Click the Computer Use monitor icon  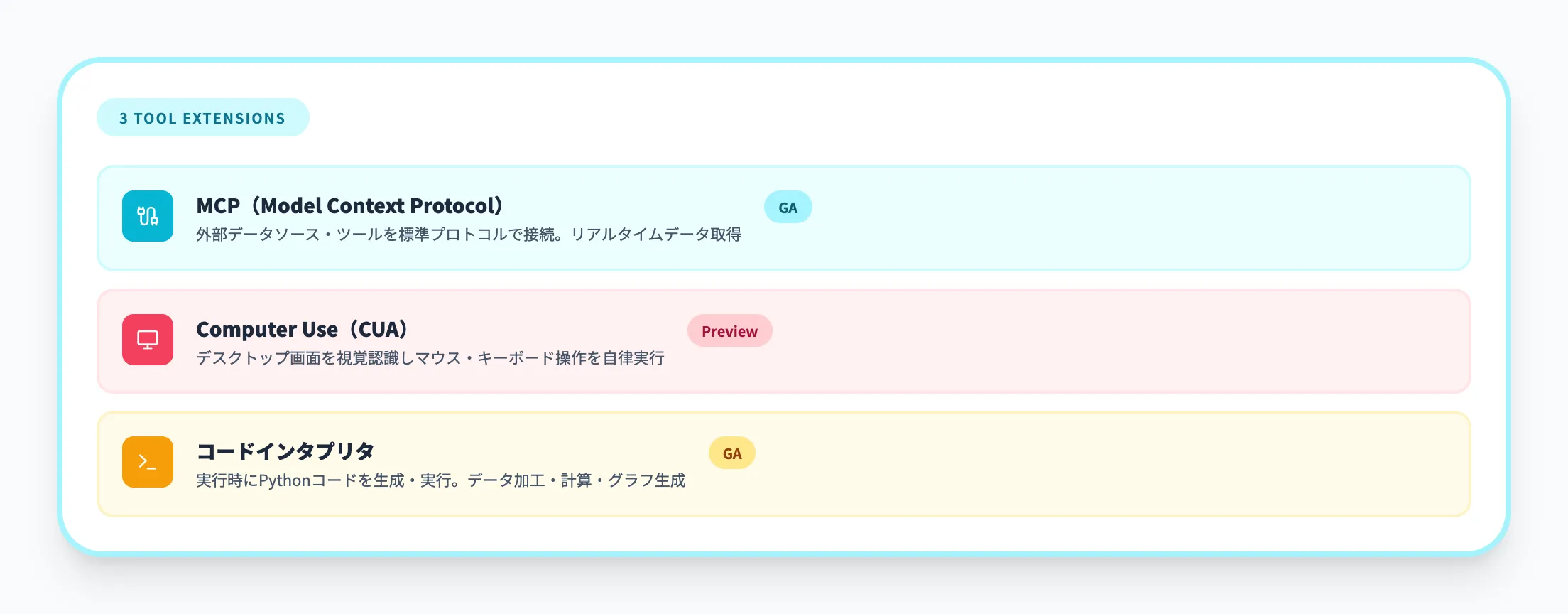coord(148,340)
